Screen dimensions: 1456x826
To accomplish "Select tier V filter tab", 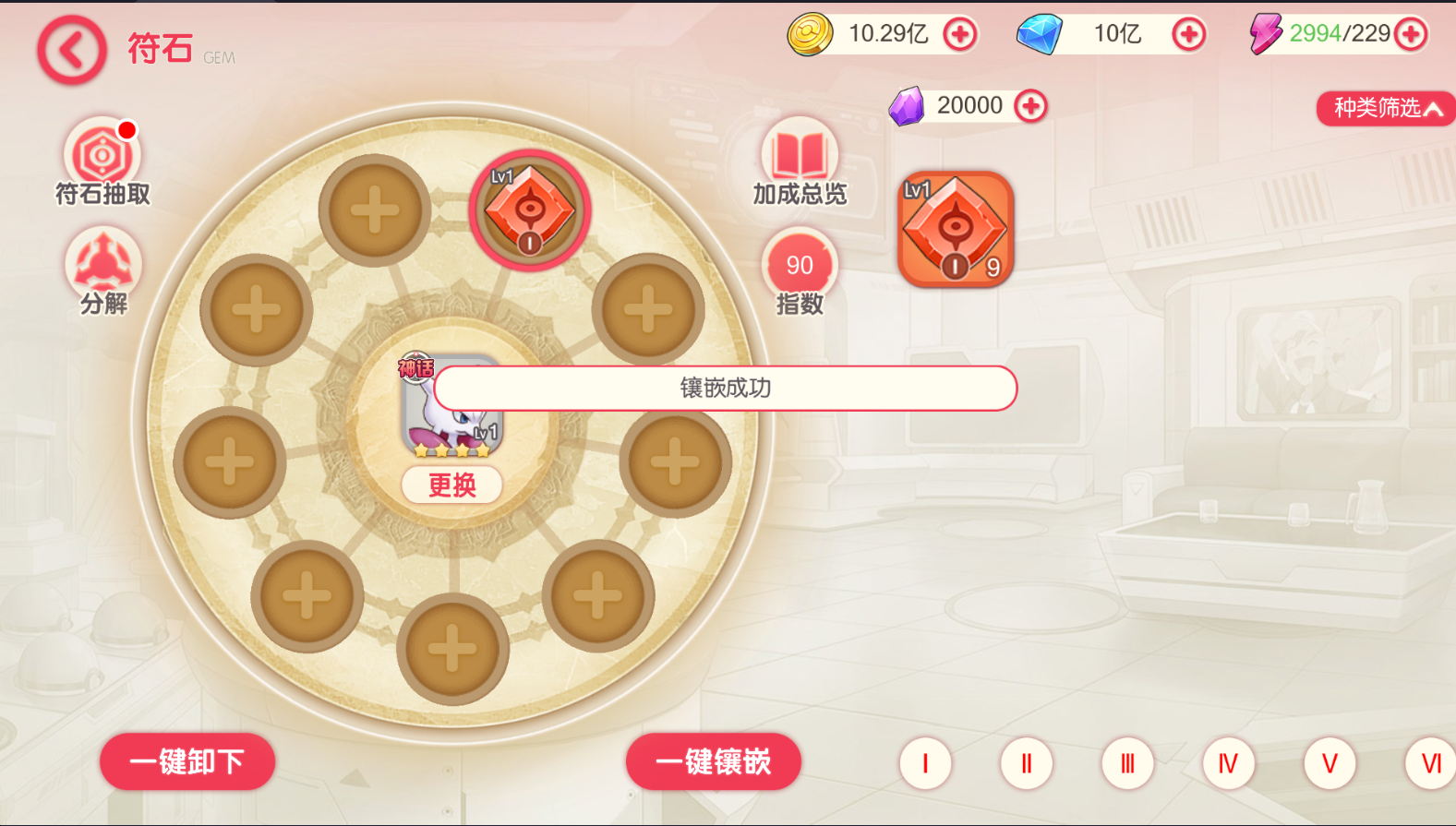I will (x=1330, y=763).
